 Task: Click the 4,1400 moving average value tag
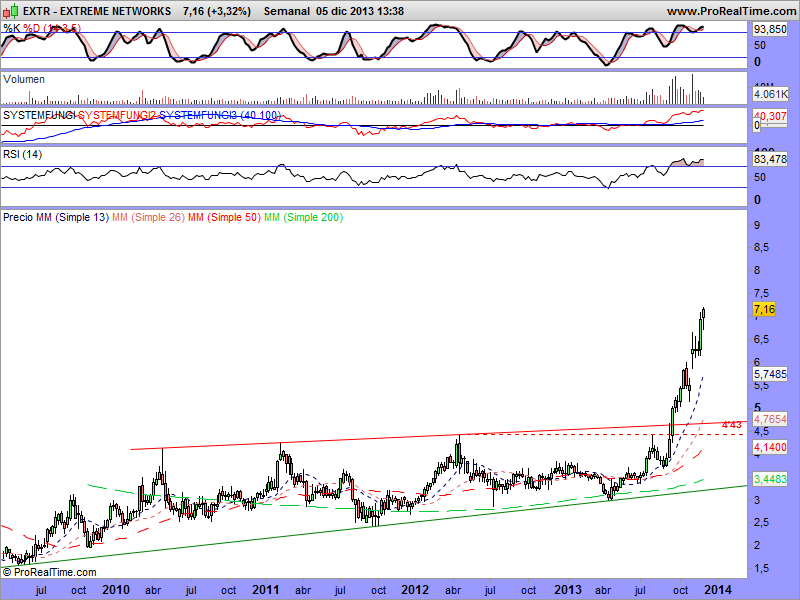pyautogui.click(x=770, y=447)
